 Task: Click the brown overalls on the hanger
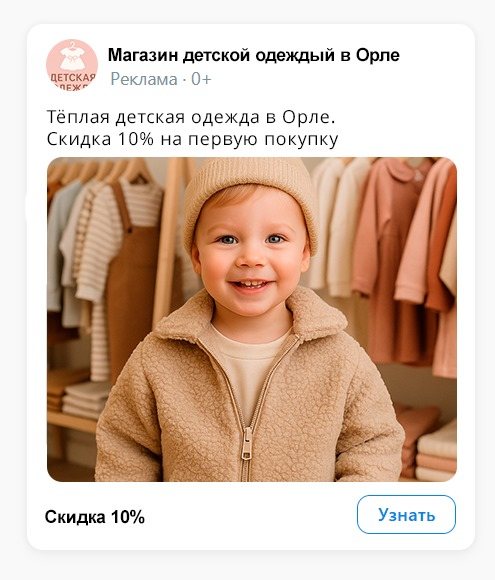pyautogui.click(x=133, y=281)
